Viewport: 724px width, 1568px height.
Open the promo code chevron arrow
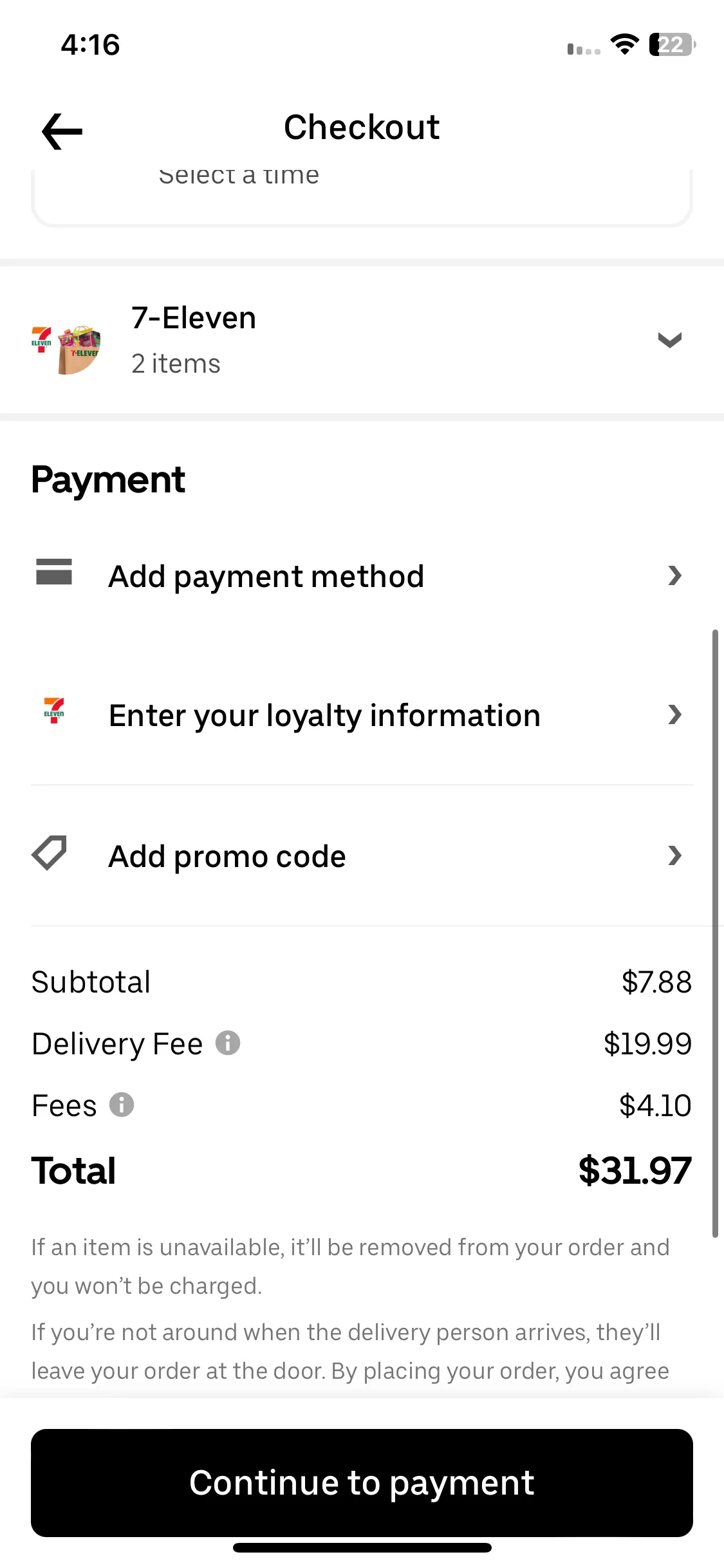click(x=674, y=855)
